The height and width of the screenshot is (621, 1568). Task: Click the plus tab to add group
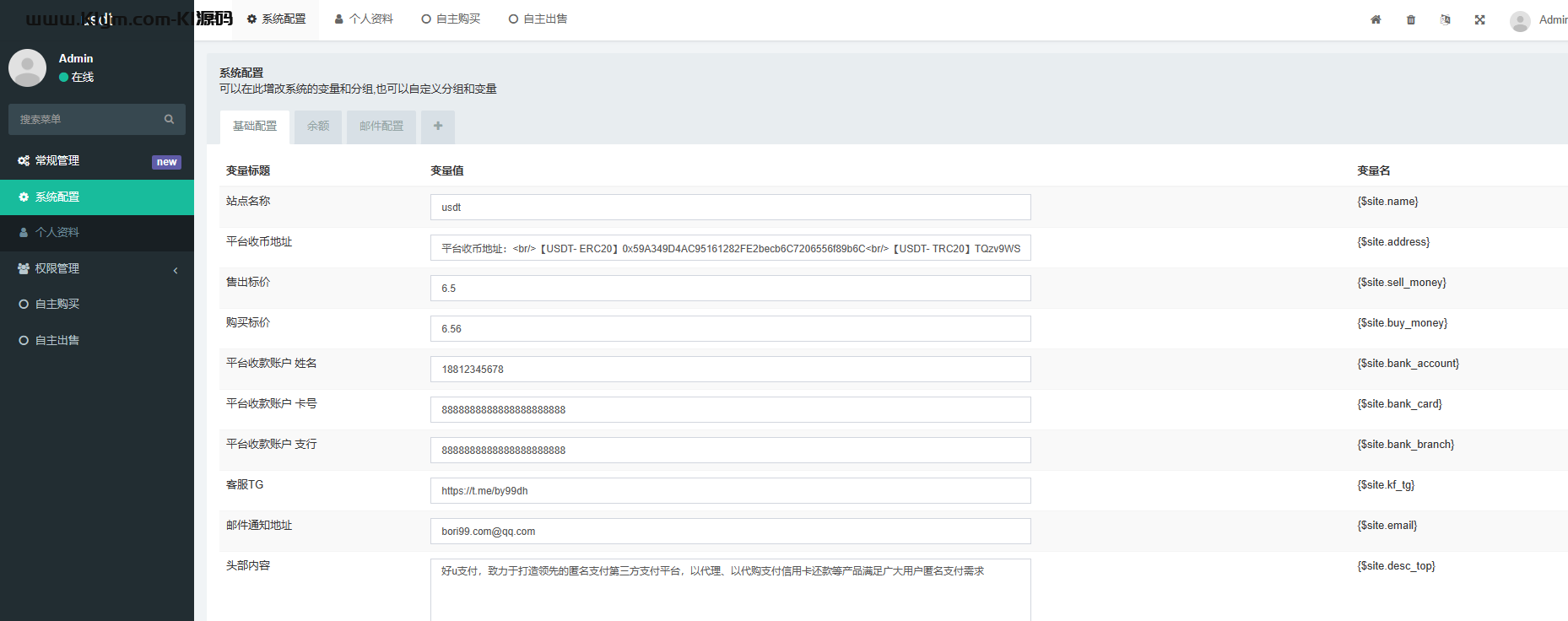(x=438, y=127)
